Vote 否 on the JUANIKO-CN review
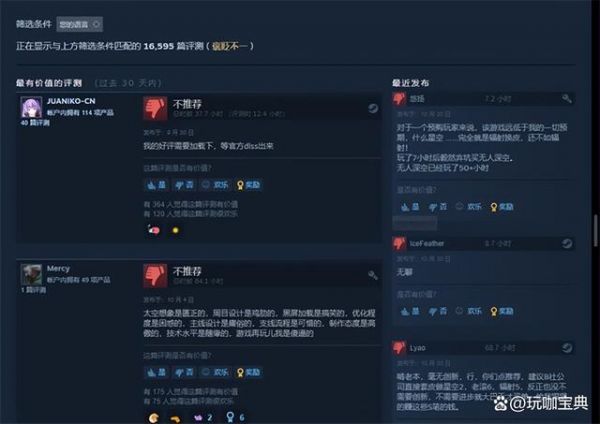 tap(184, 185)
